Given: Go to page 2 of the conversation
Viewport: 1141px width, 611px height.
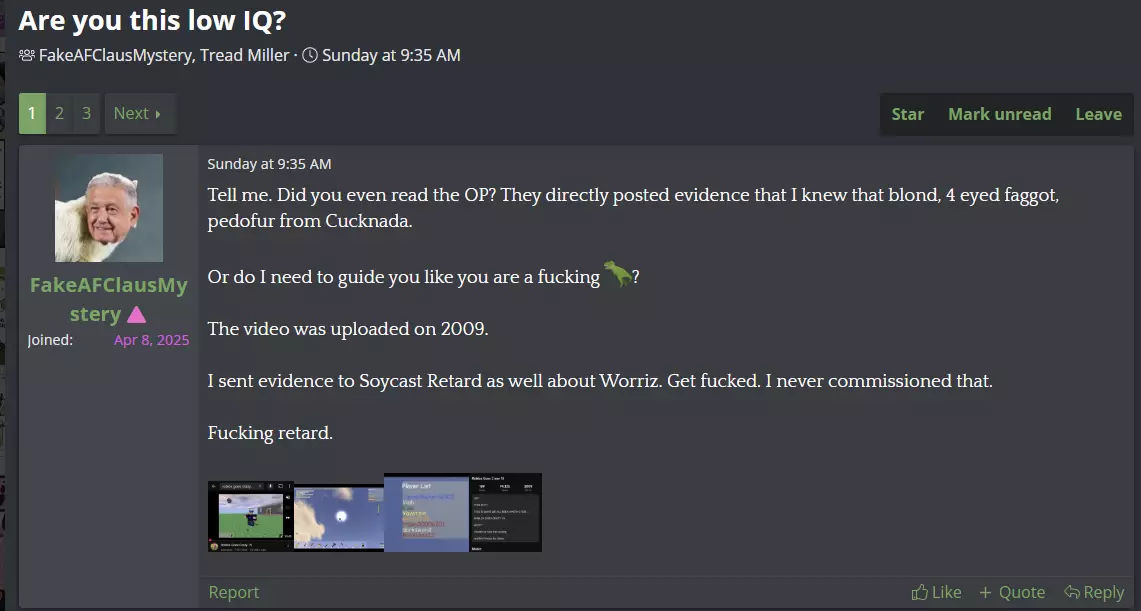Looking at the screenshot, I should point(60,113).
